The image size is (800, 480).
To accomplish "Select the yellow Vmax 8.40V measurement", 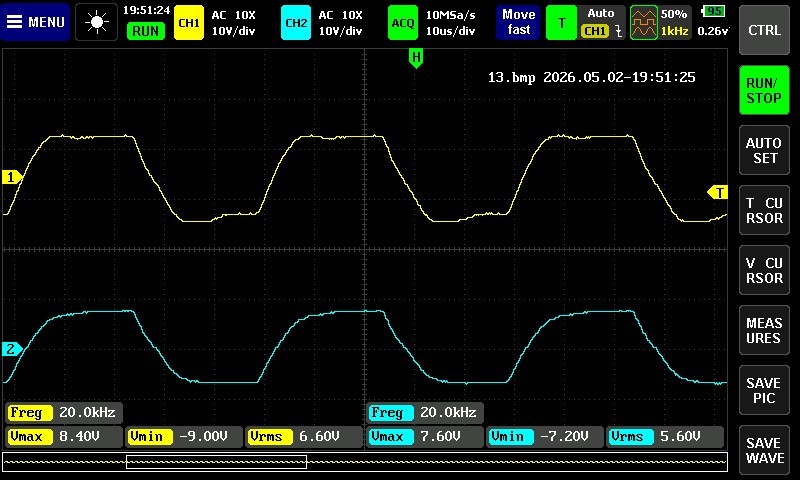I will (x=64, y=437).
